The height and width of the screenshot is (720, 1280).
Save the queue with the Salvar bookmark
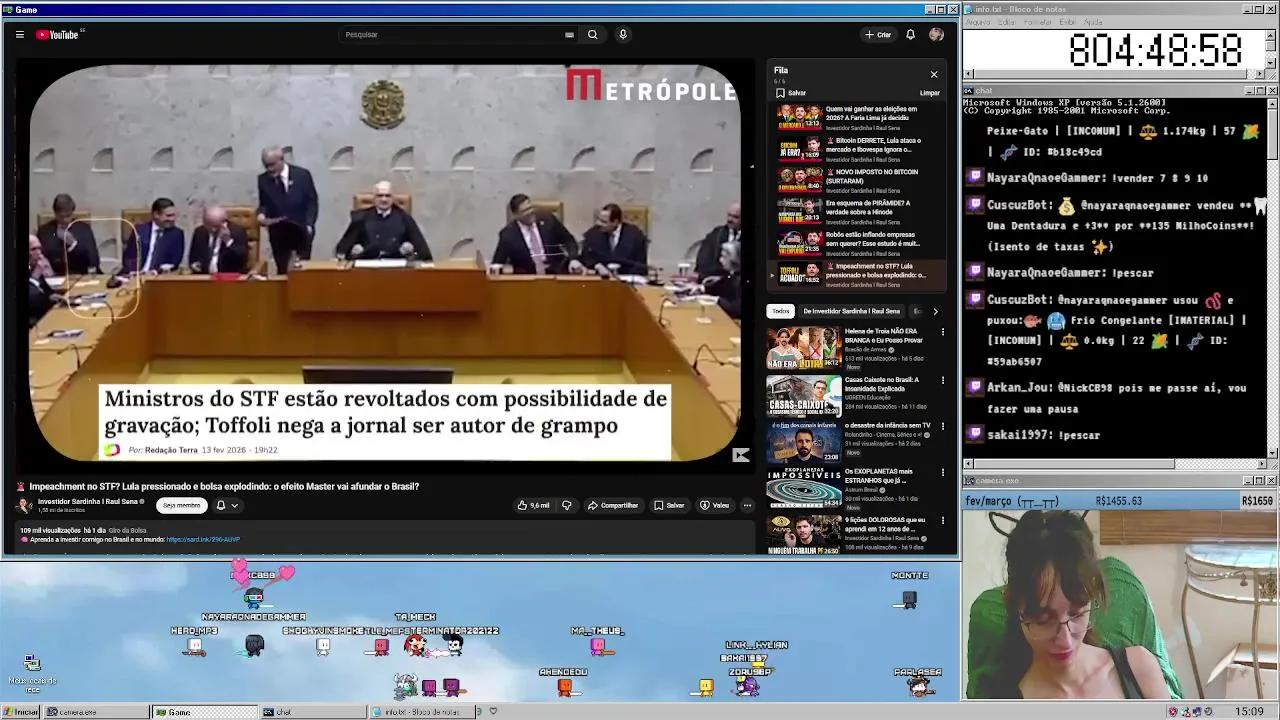tap(791, 93)
